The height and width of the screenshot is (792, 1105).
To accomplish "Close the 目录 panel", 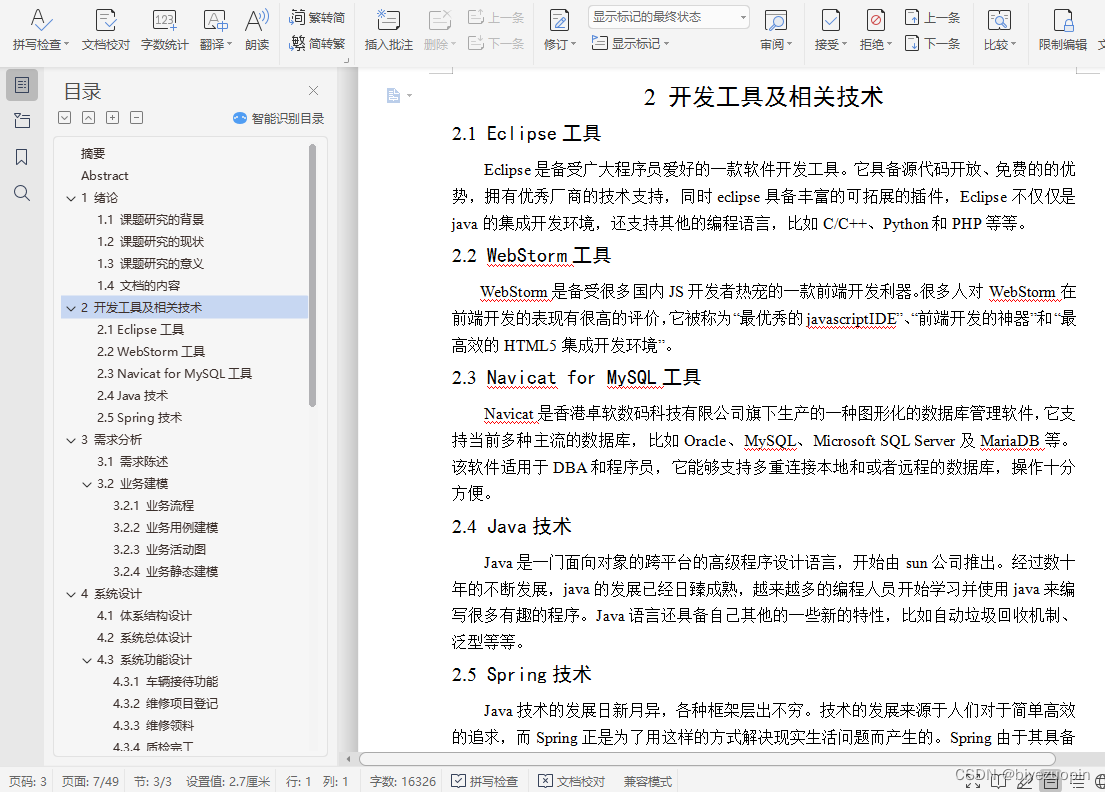I will point(314,90).
